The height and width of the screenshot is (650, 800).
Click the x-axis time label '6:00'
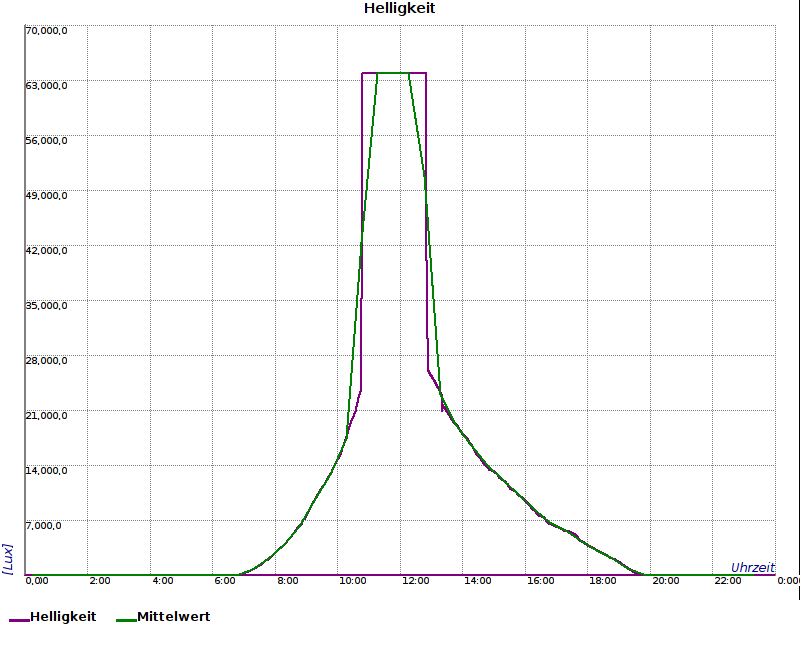point(225,581)
